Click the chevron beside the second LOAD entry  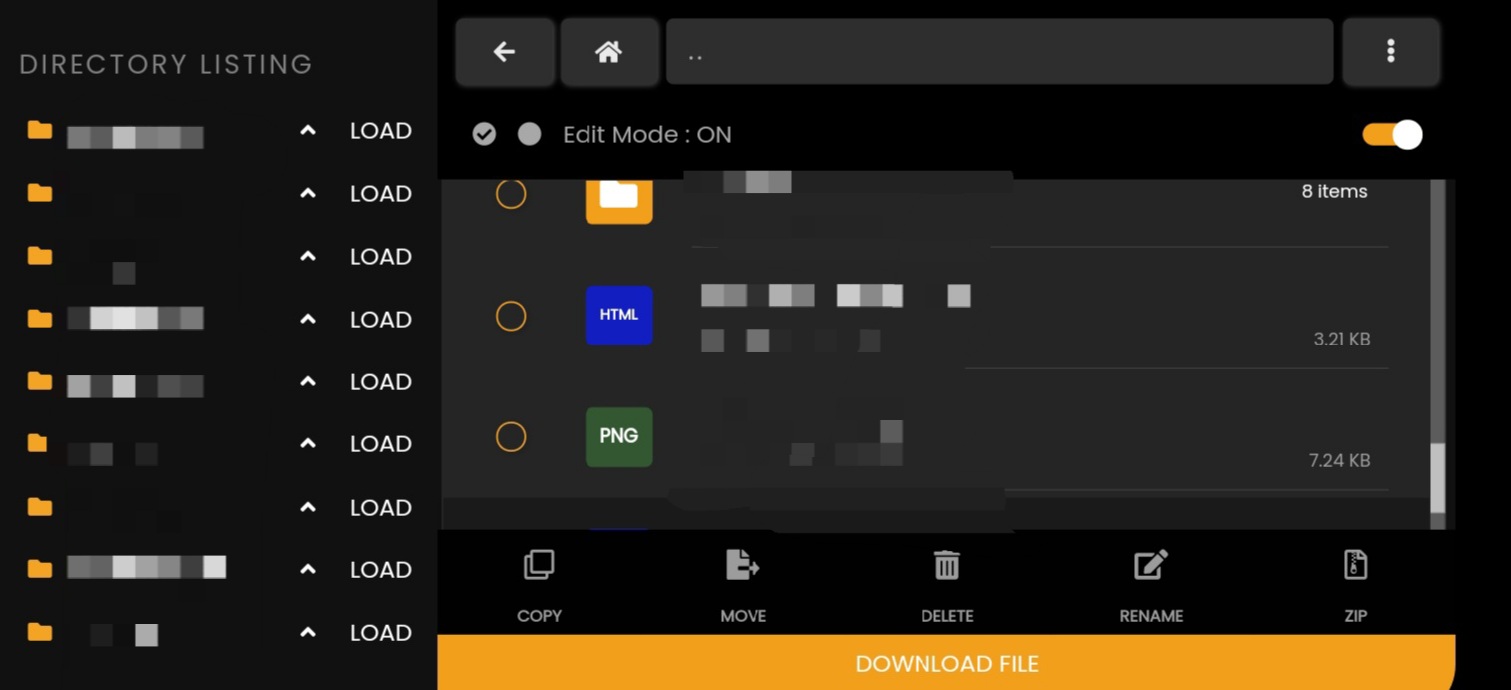pos(307,192)
